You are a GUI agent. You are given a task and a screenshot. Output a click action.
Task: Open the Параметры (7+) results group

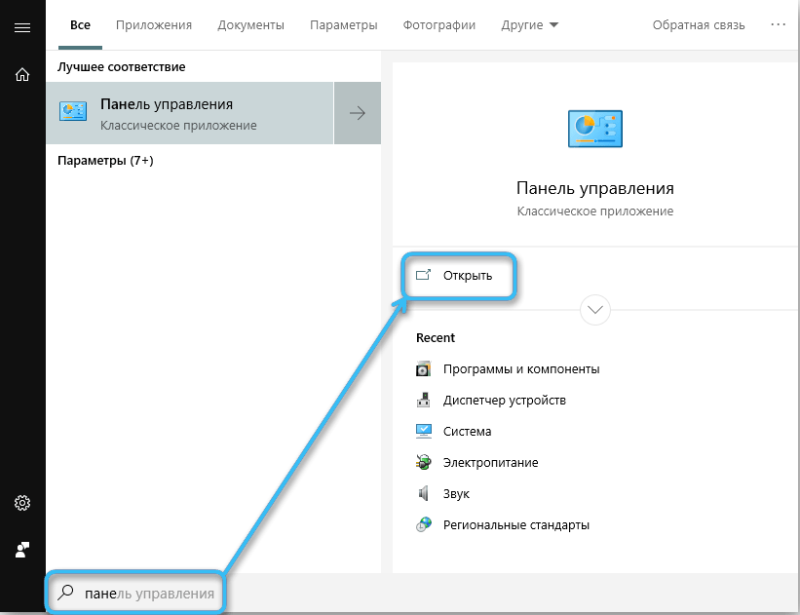click(105, 161)
